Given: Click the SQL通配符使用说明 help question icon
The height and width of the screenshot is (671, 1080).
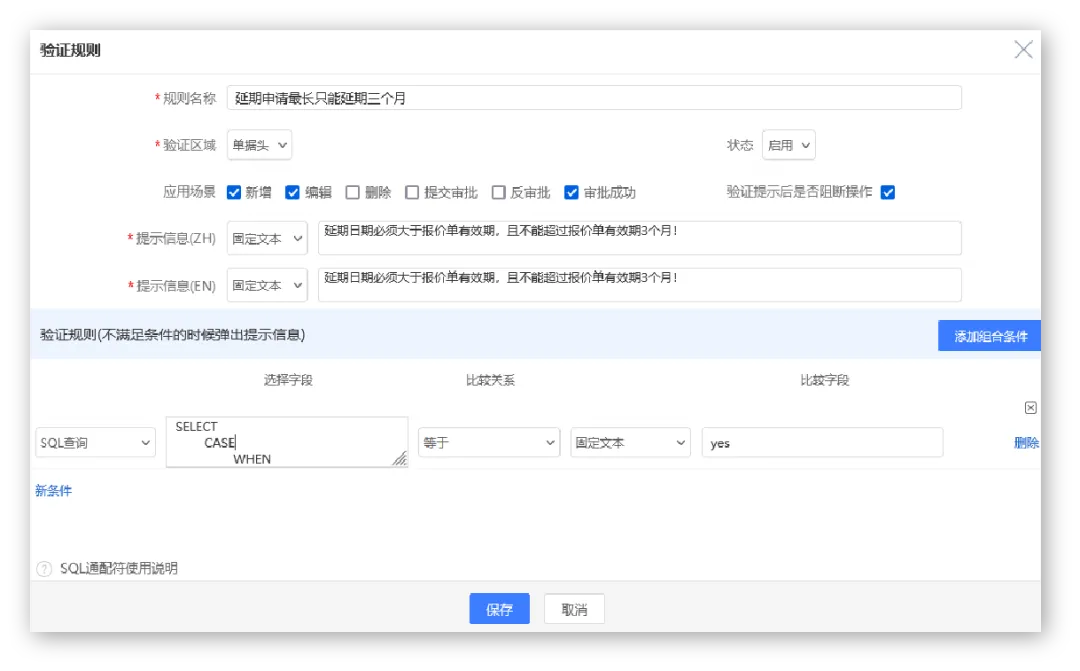Looking at the screenshot, I should tap(44, 569).
